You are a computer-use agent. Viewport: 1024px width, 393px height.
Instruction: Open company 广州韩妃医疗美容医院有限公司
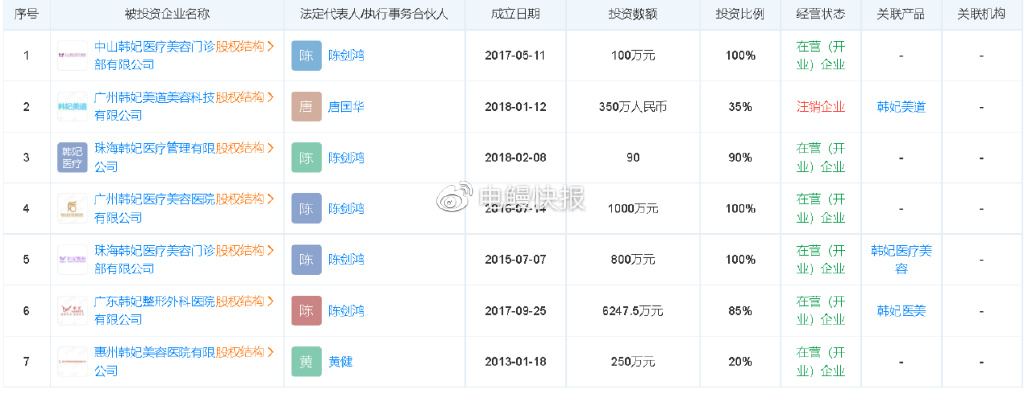(x=155, y=208)
